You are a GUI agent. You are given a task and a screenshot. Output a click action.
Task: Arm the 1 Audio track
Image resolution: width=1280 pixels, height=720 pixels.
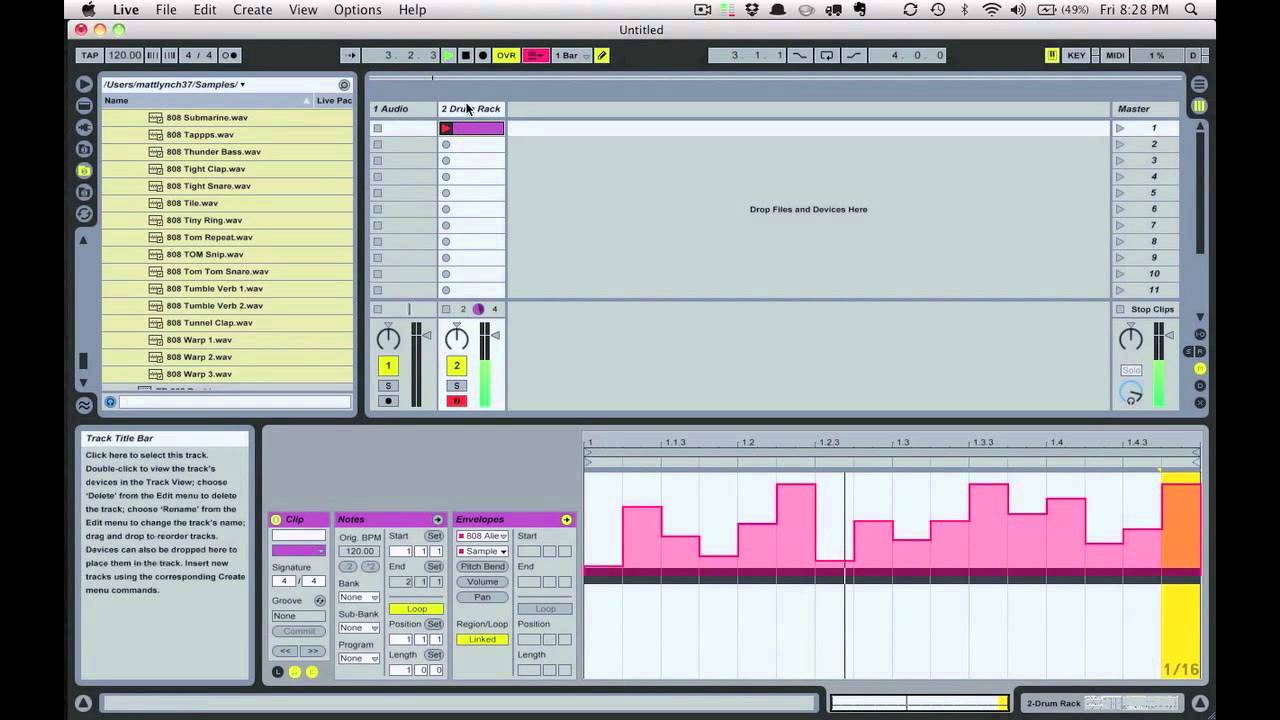tap(388, 401)
